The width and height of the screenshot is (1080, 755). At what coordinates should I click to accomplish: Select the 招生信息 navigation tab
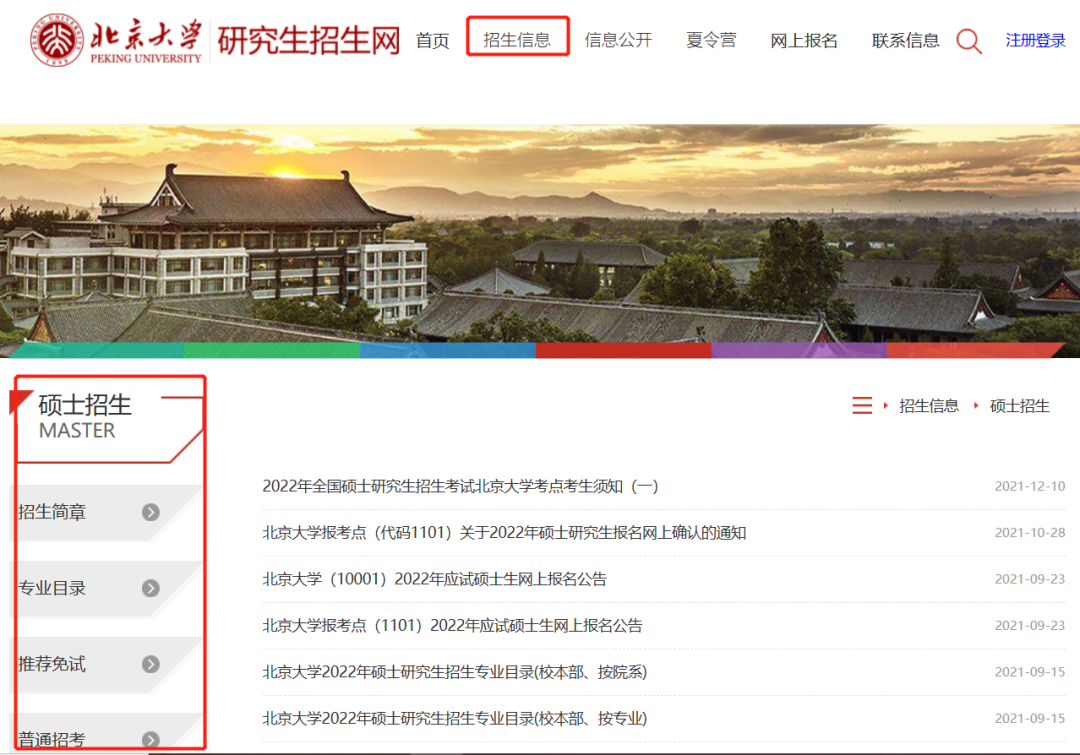[517, 40]
